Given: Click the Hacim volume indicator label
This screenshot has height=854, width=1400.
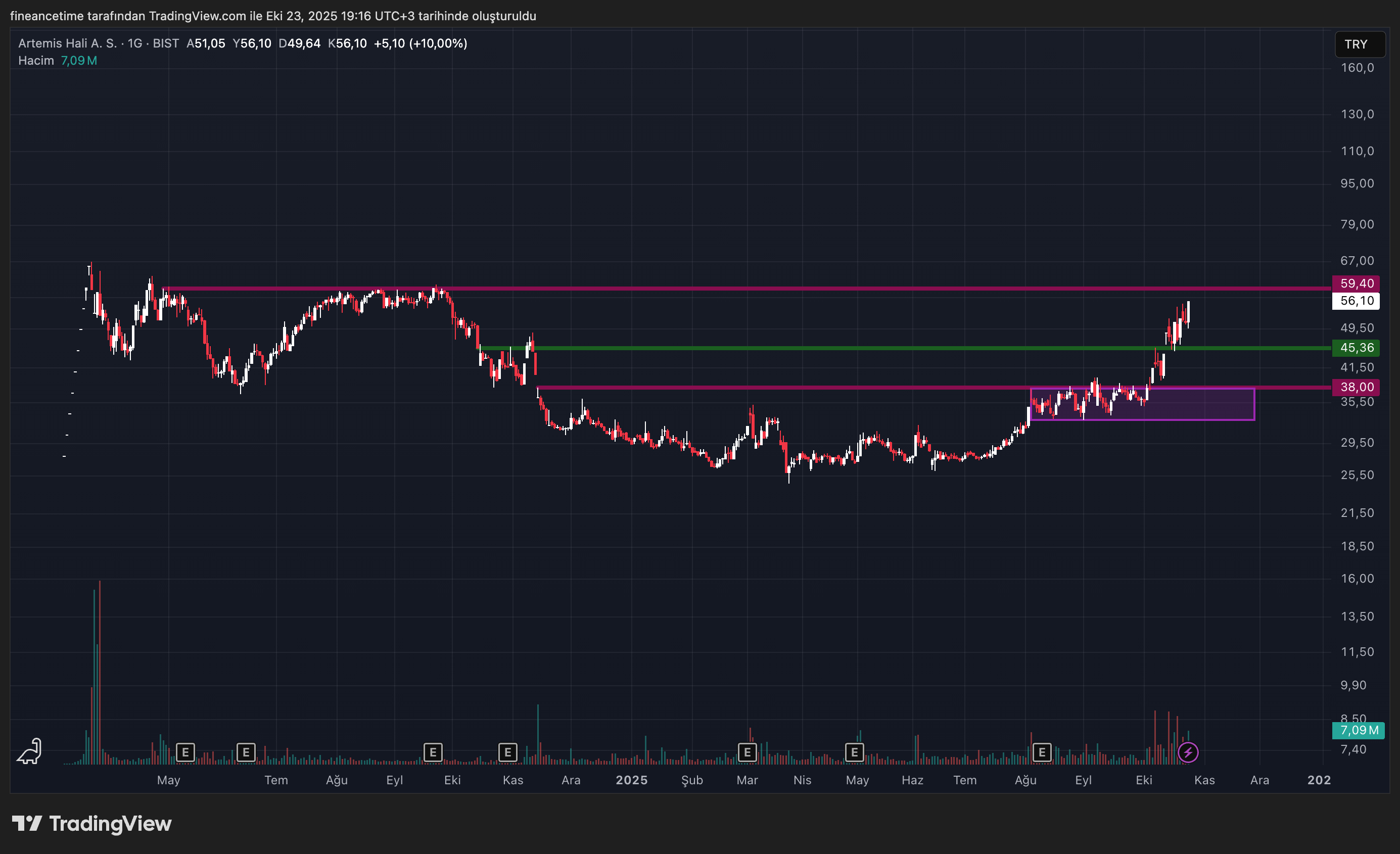Looking at the screenshot, I should (x=36, y=60).
